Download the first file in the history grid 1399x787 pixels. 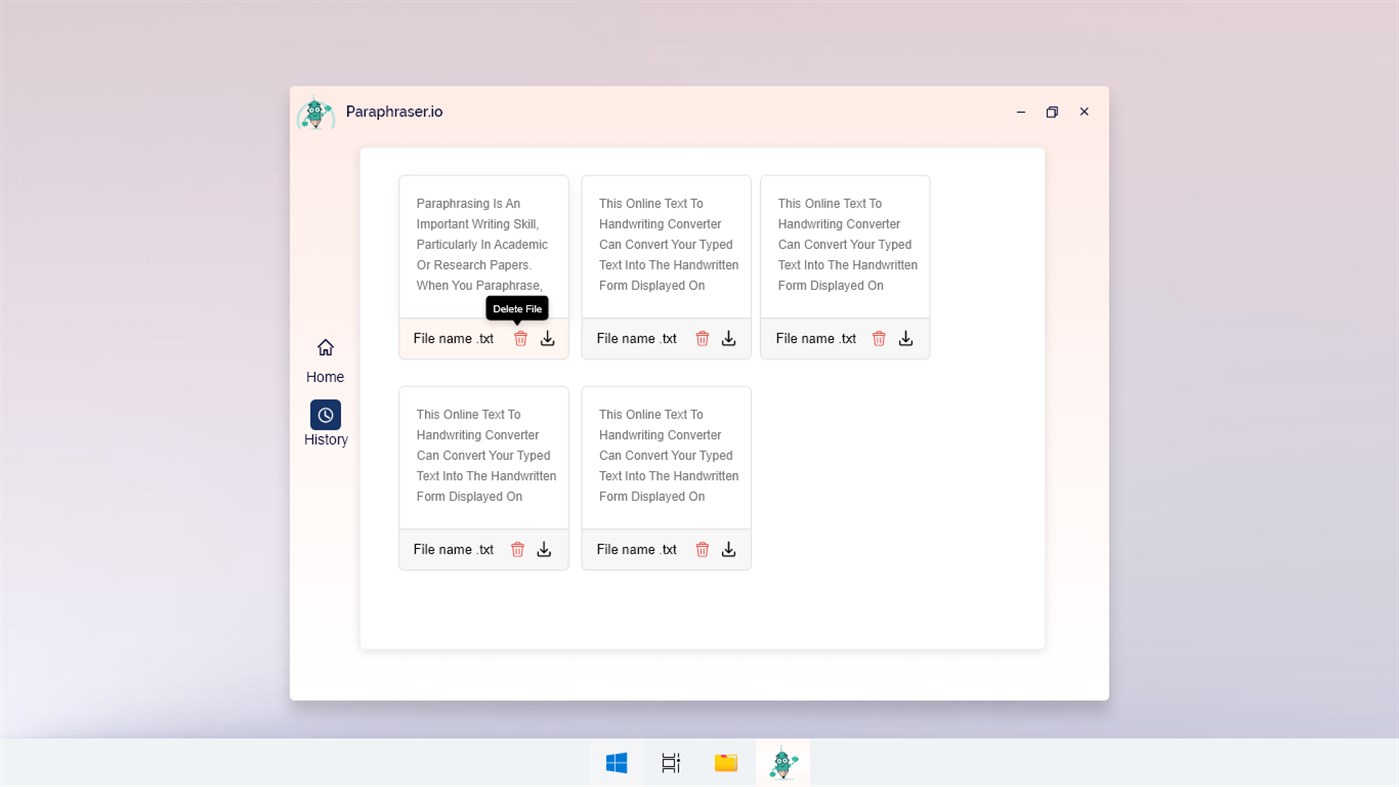tap(547, 338)
